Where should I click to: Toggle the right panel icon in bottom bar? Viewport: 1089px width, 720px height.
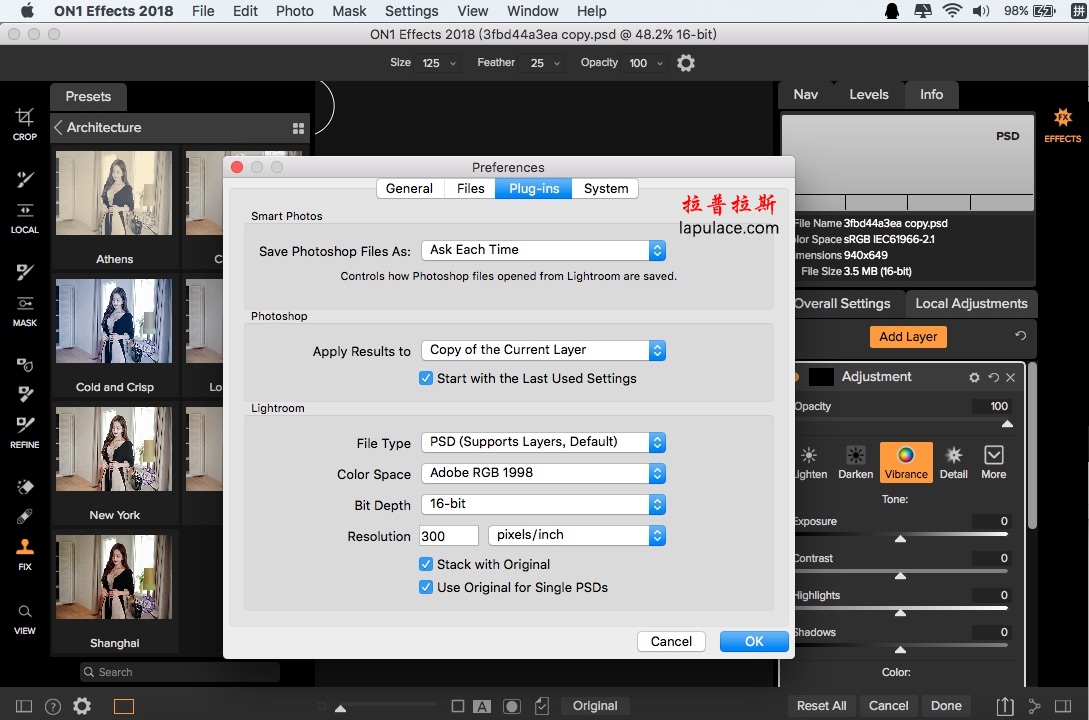1063,706
